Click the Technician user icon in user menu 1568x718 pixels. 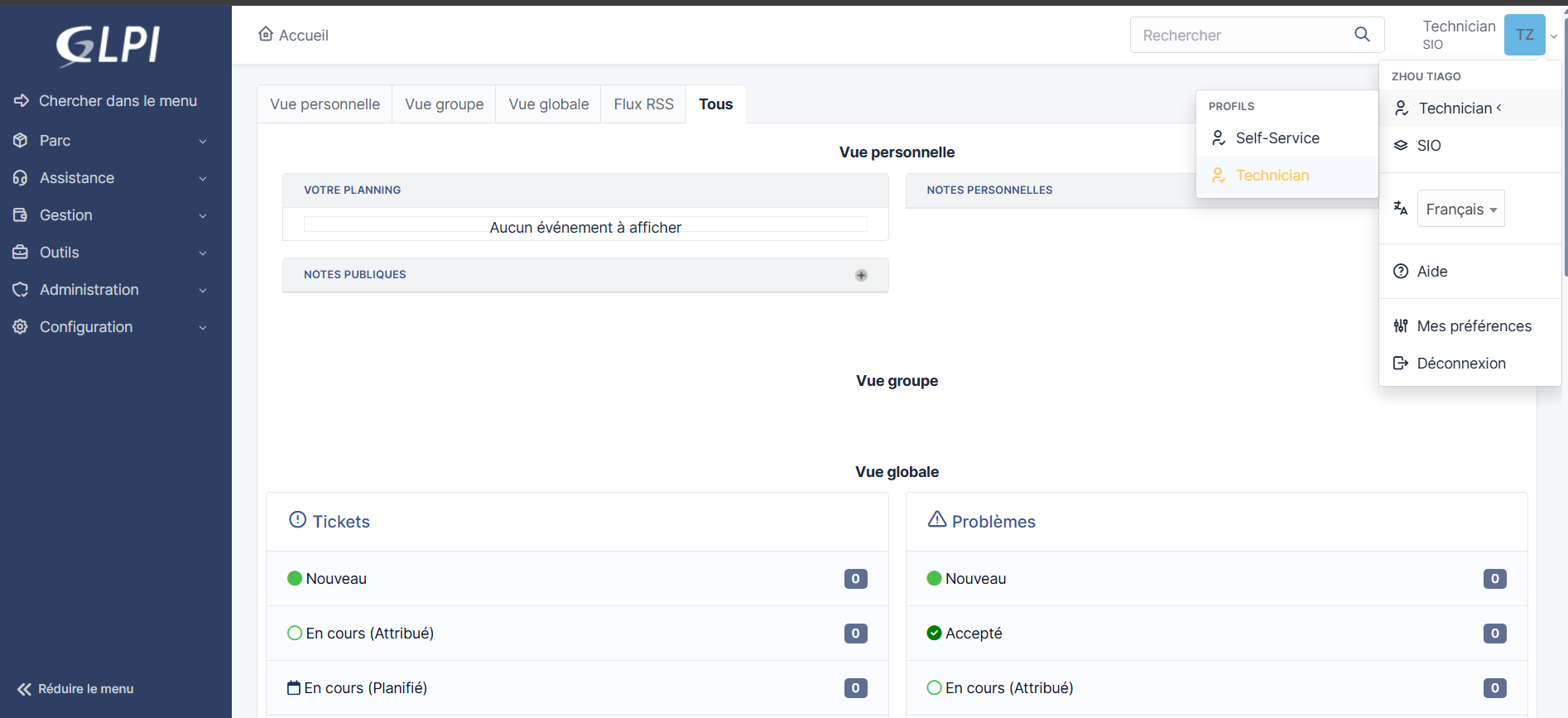pos(1402,108)
